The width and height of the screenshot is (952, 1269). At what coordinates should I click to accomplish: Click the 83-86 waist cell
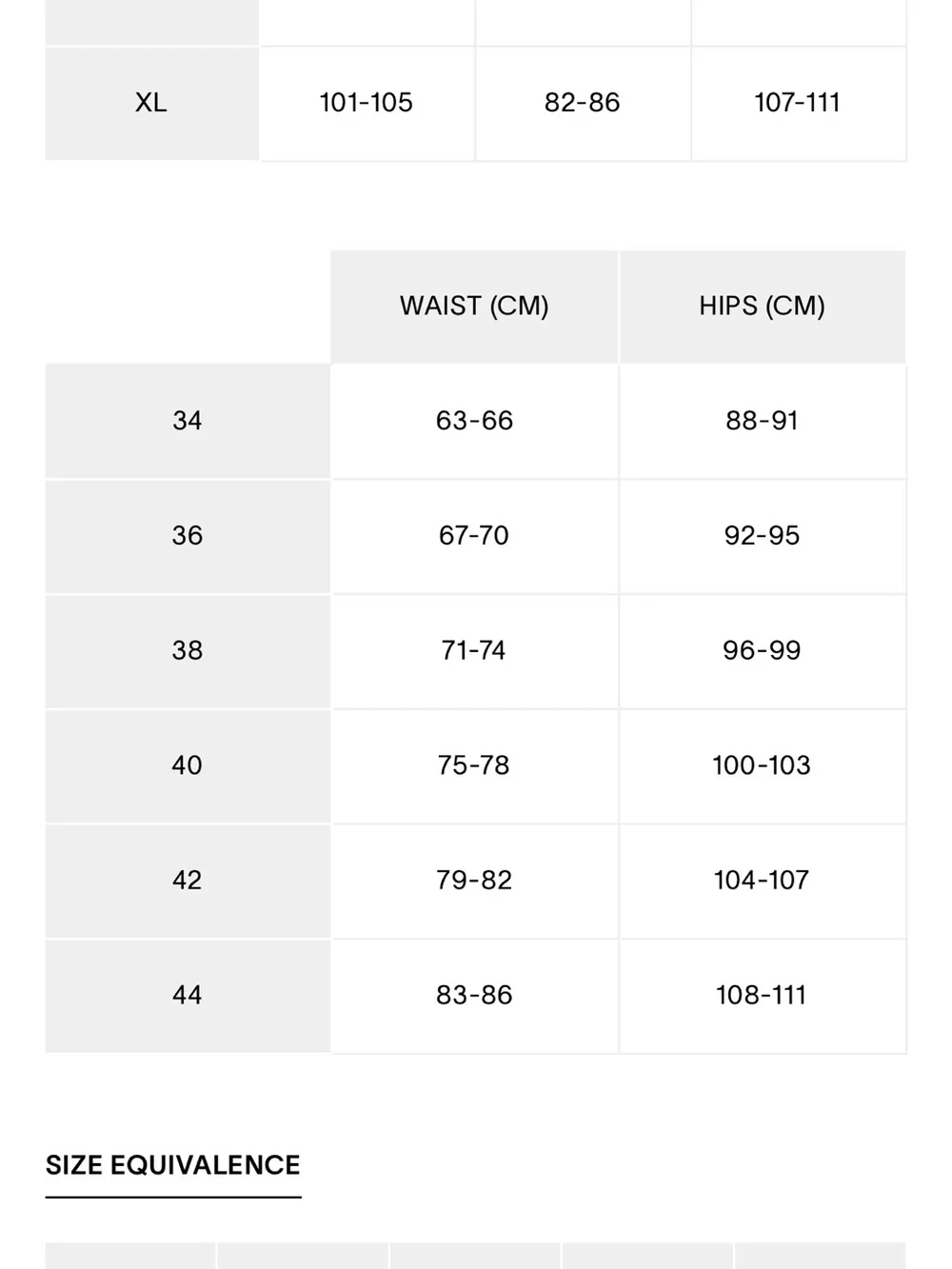474,996
